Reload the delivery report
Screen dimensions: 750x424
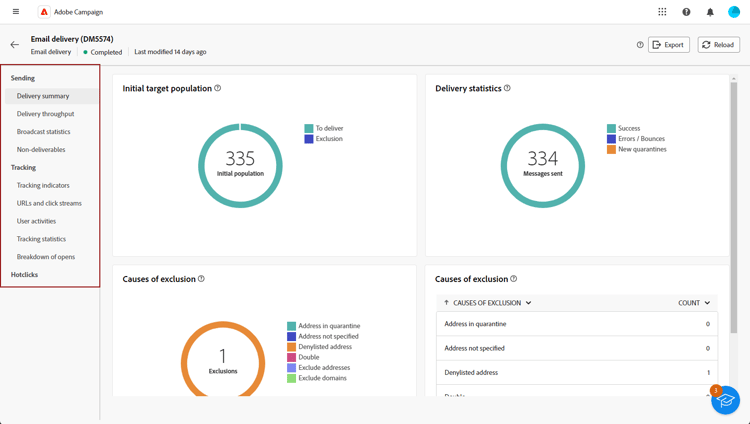(718, 45)
